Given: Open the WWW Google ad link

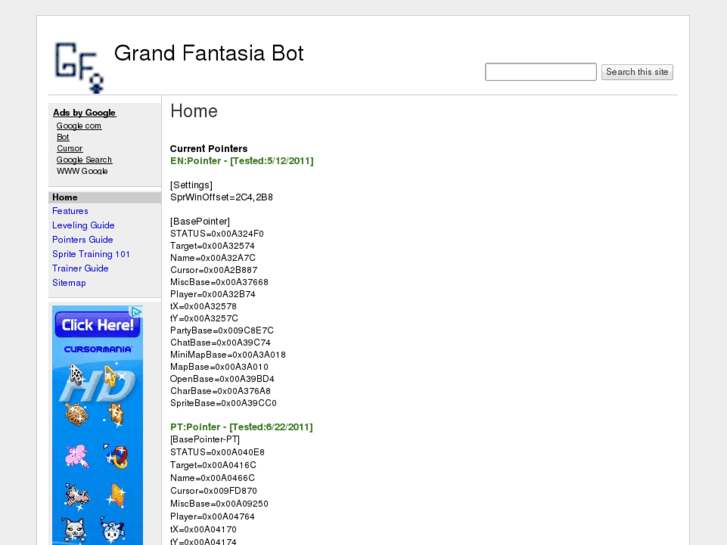Looking at the screenshot, I should tap(82, 171).
